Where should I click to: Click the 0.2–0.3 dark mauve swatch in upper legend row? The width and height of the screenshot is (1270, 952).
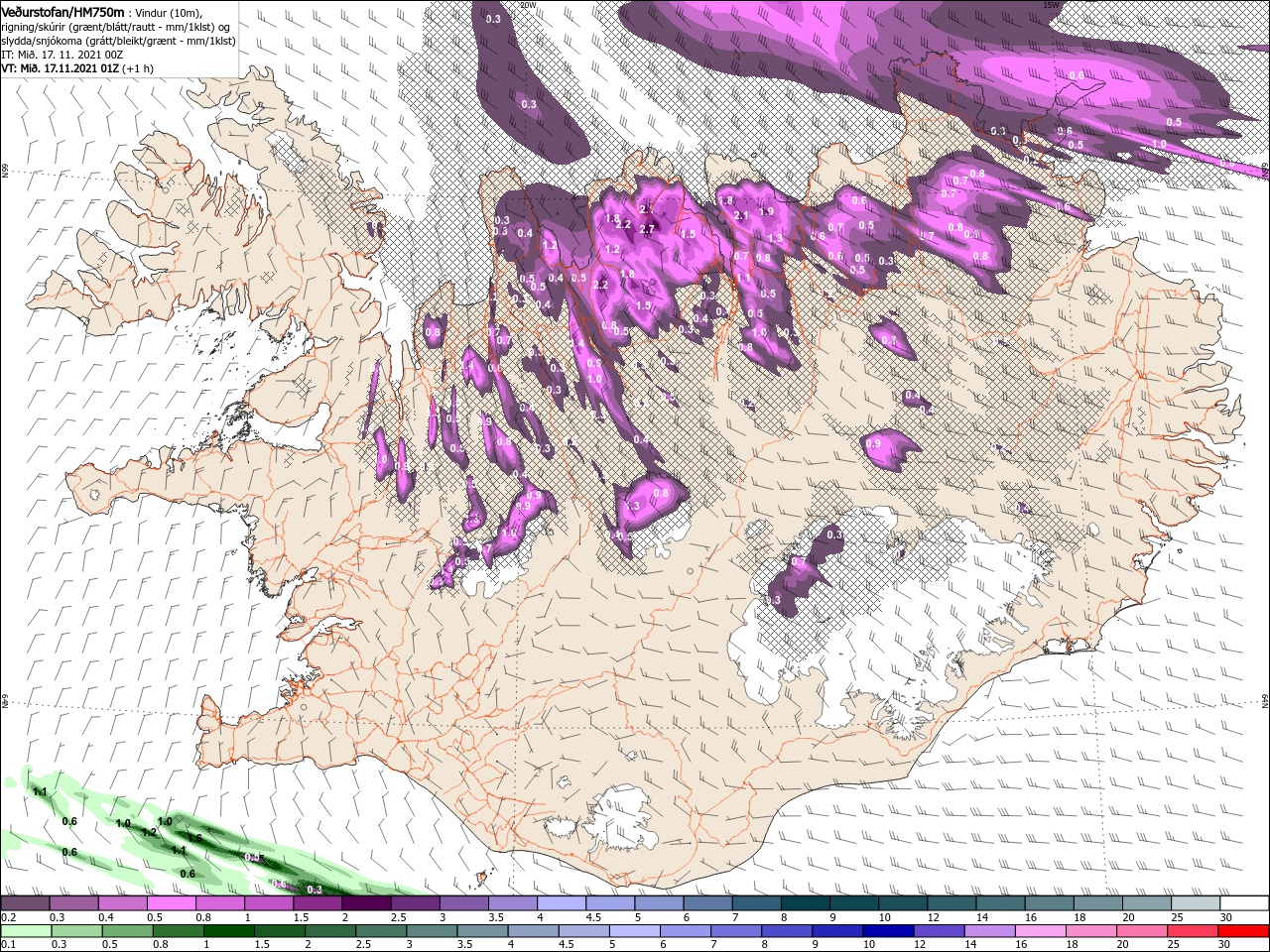[x=25, y=903]
